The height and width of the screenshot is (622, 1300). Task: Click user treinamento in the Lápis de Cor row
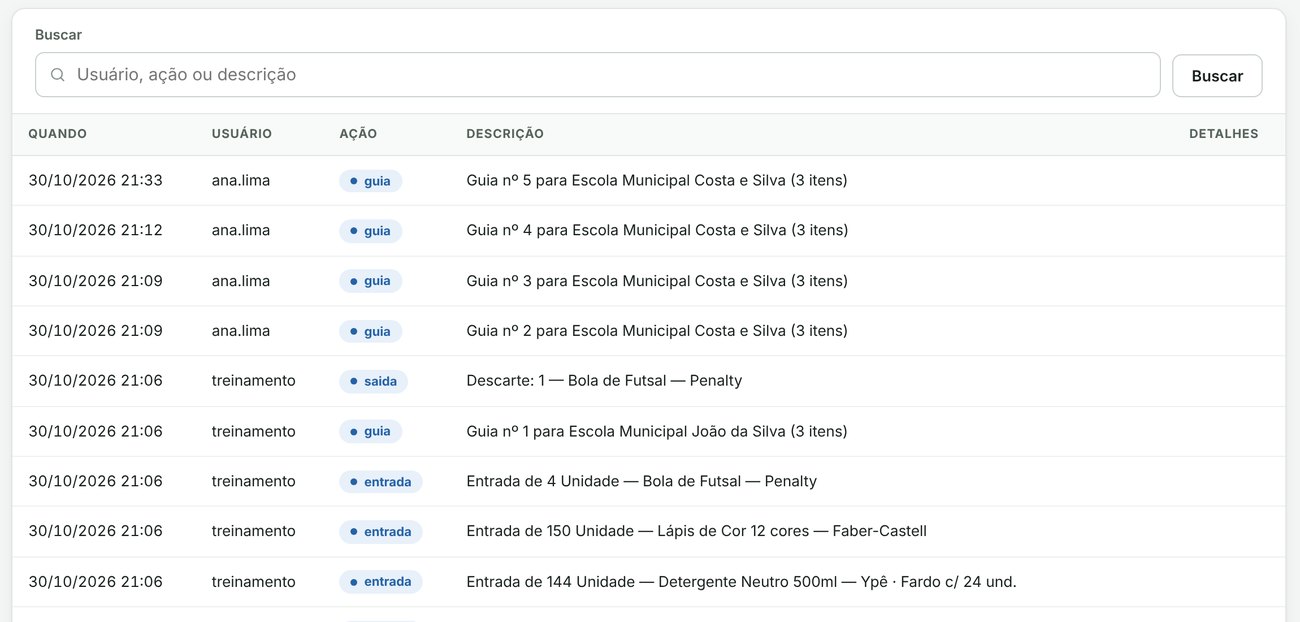[x=254, y=531]
